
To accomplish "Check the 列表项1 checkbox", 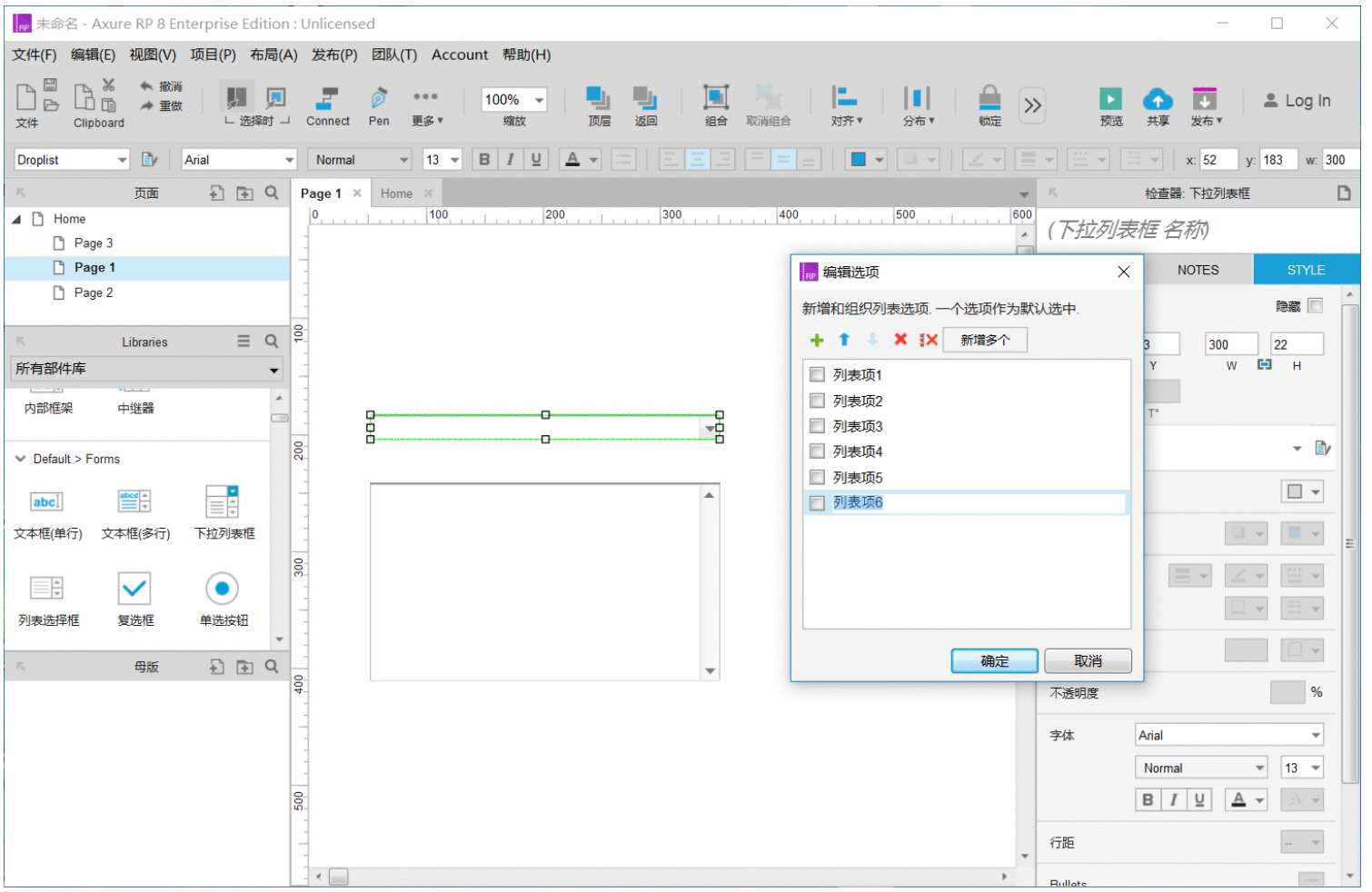I will click(x=817, y=374).
